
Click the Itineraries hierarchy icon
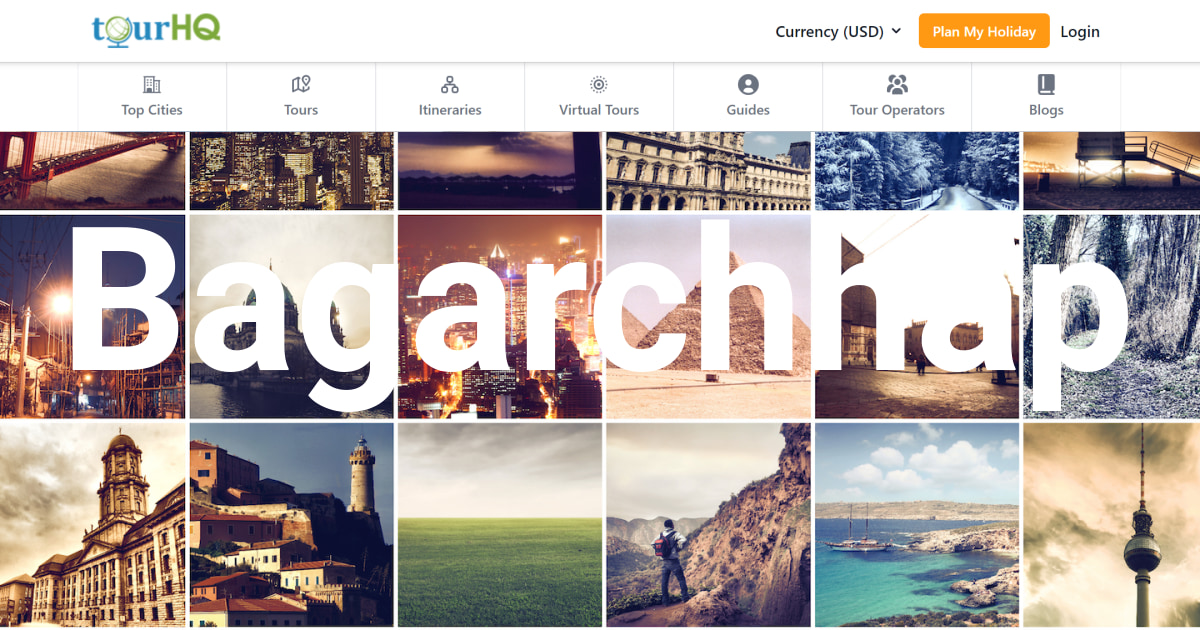pos(450,84)
